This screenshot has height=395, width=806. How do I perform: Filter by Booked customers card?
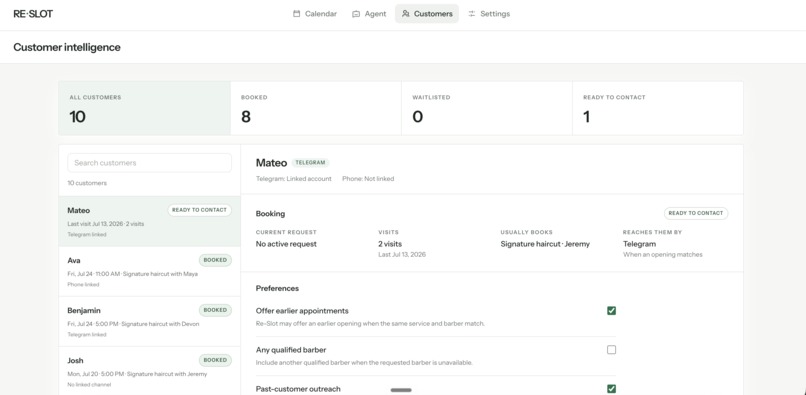tap(316, 108)
